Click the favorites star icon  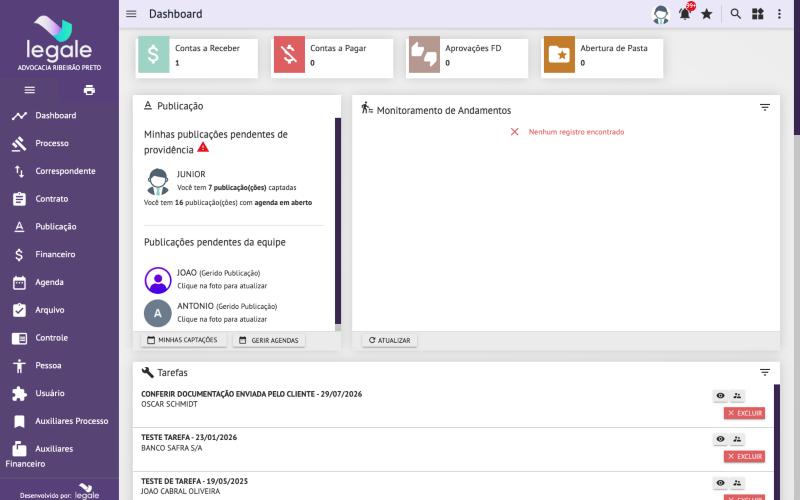coord(707,14)
